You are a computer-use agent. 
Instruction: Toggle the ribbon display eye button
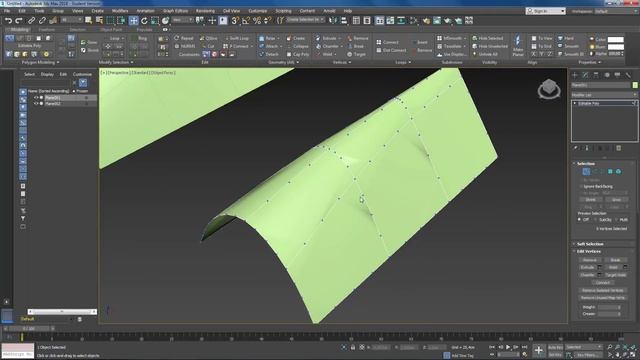click(165, 29)
